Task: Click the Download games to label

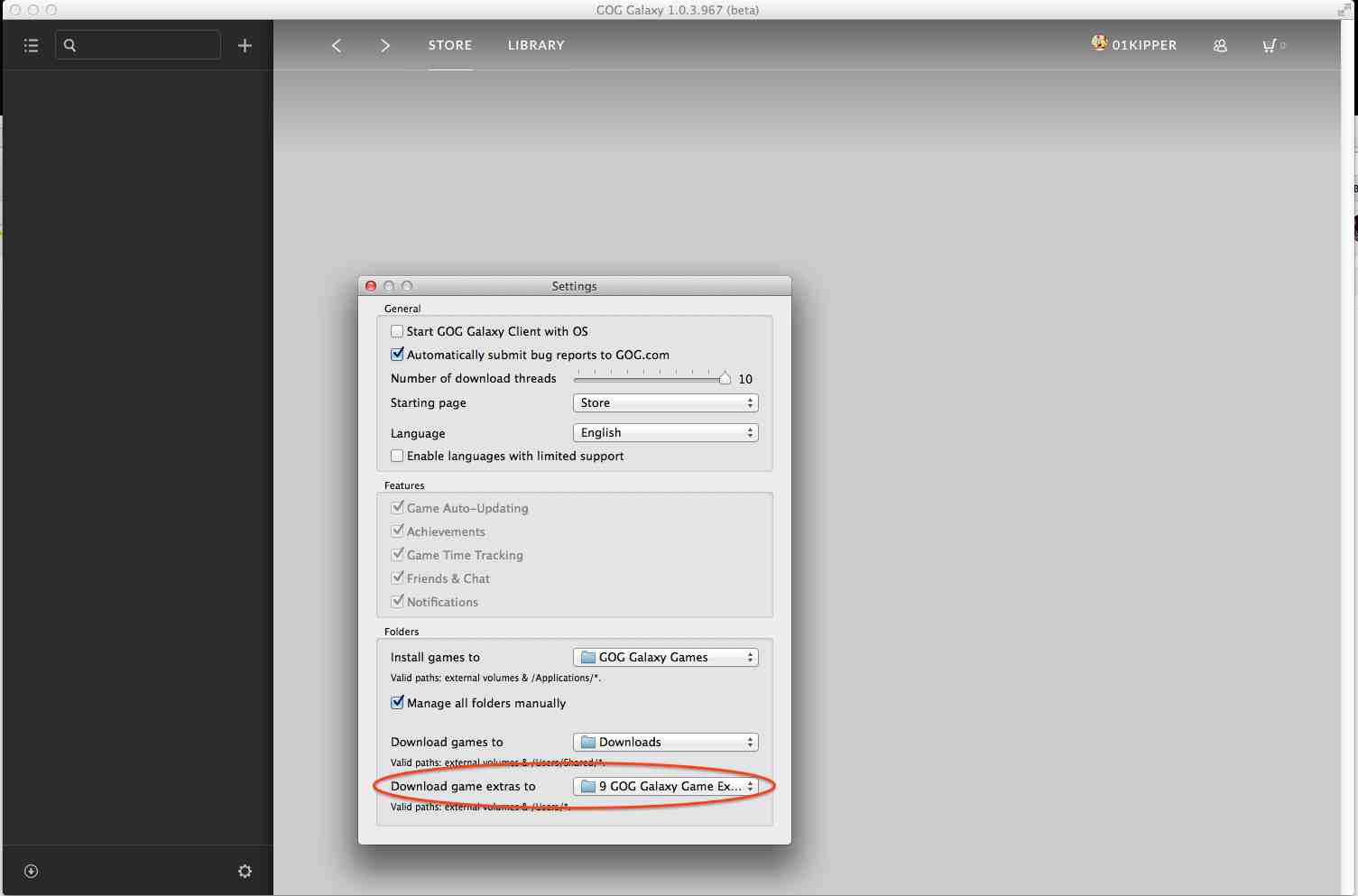Action: pyautogui.click(x=447, y=742)
